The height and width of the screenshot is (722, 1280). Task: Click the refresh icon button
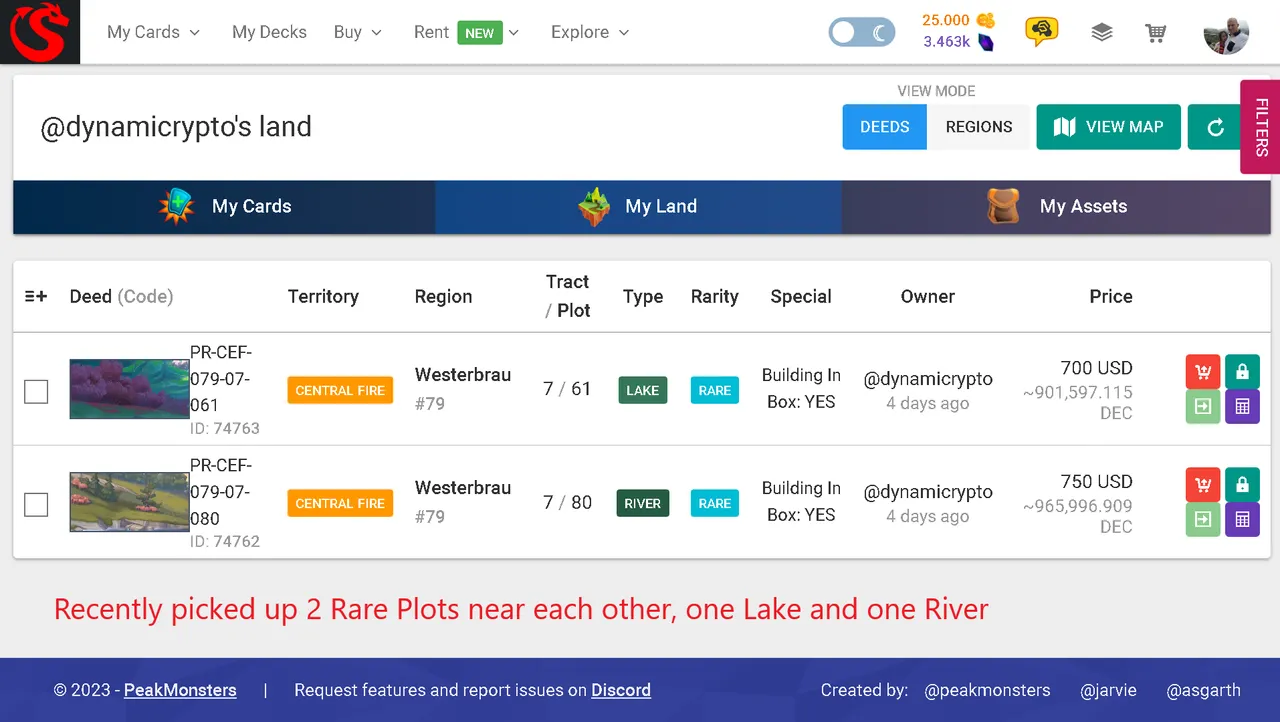click(1215, 127)
